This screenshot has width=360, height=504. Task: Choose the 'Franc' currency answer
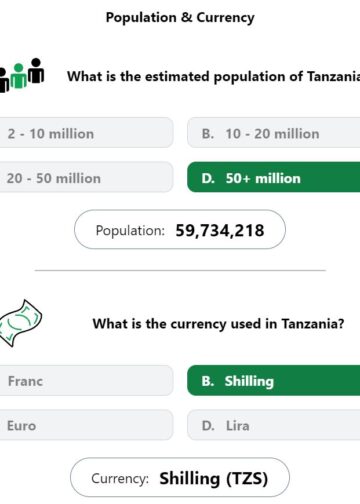[86, 380]
